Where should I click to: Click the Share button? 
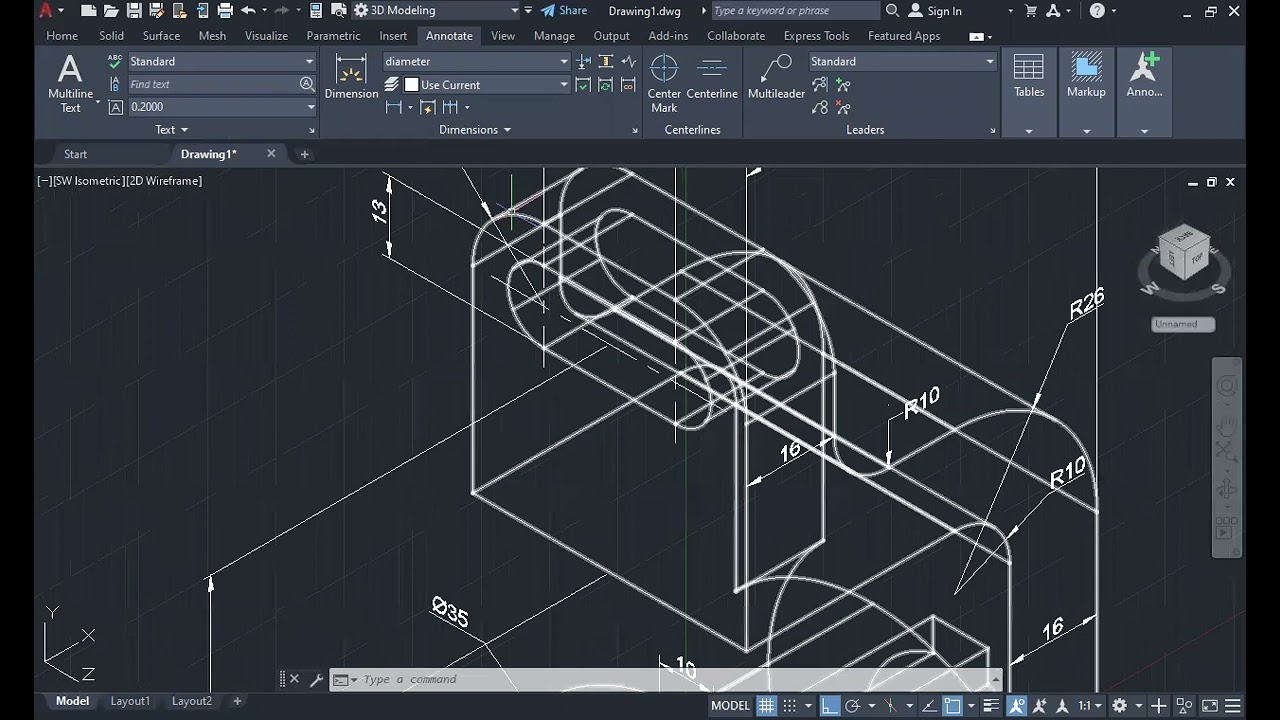click(564, 11)
